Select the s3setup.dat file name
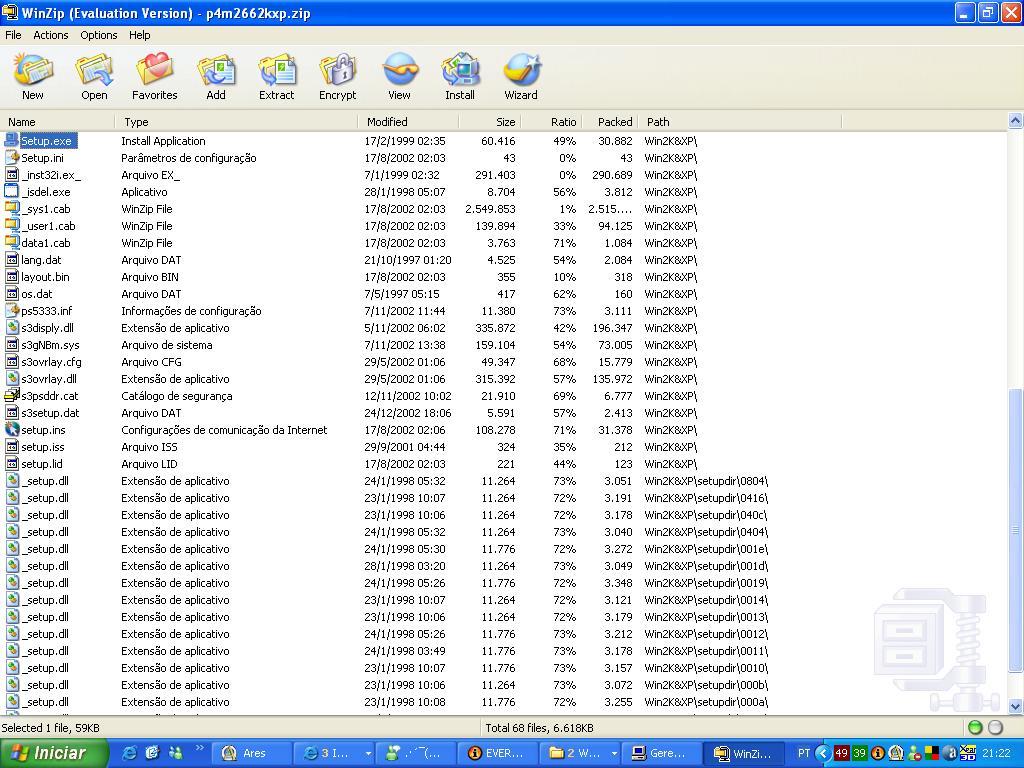1024x768 pixels. tap(50, 413)
